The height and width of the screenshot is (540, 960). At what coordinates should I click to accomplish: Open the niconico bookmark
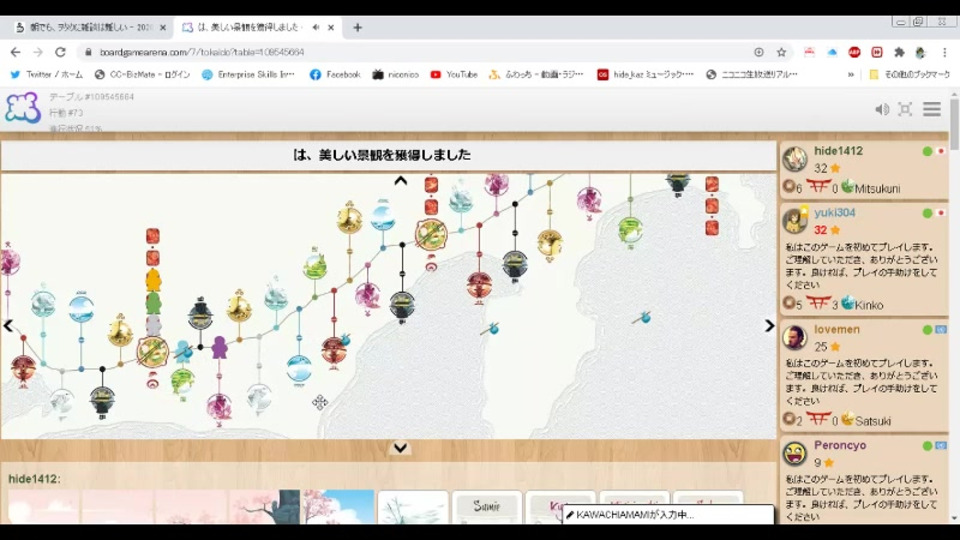[396, 74]
